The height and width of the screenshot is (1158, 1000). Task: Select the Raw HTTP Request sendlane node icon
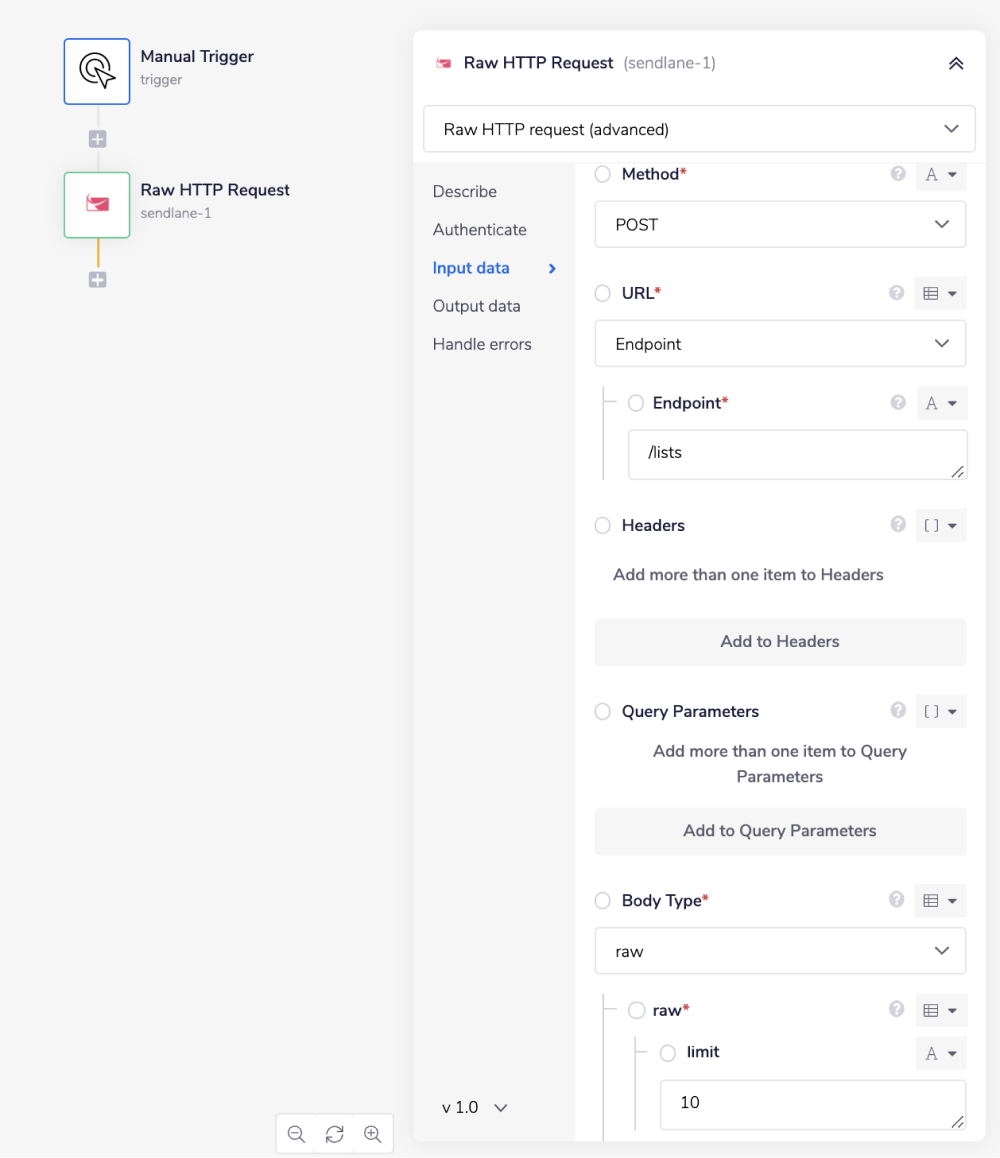click(97, 205)
